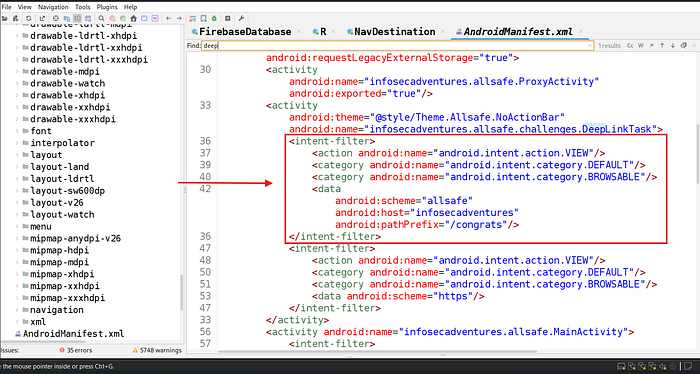Toggle deobfuscation in the toolbar
Image resolution: width=700 pixels, height=374 pixels.
point(192,18)
